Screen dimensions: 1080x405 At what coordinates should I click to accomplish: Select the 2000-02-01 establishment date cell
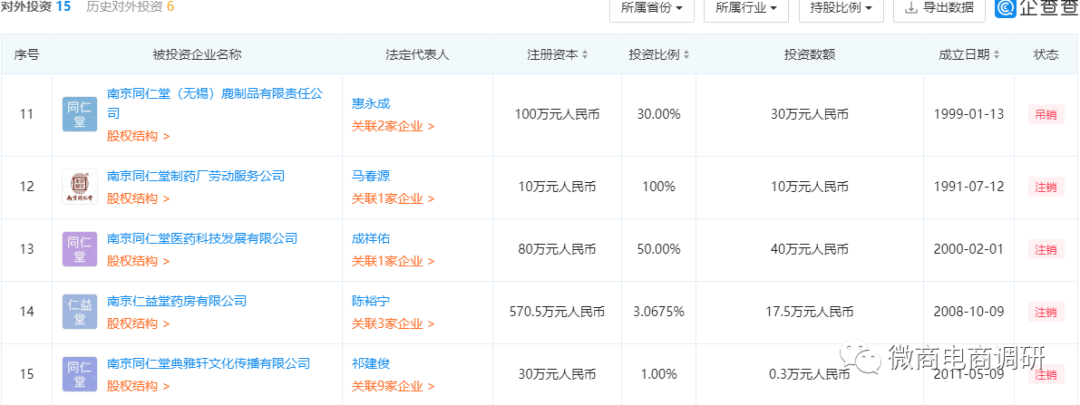point(969,249)
